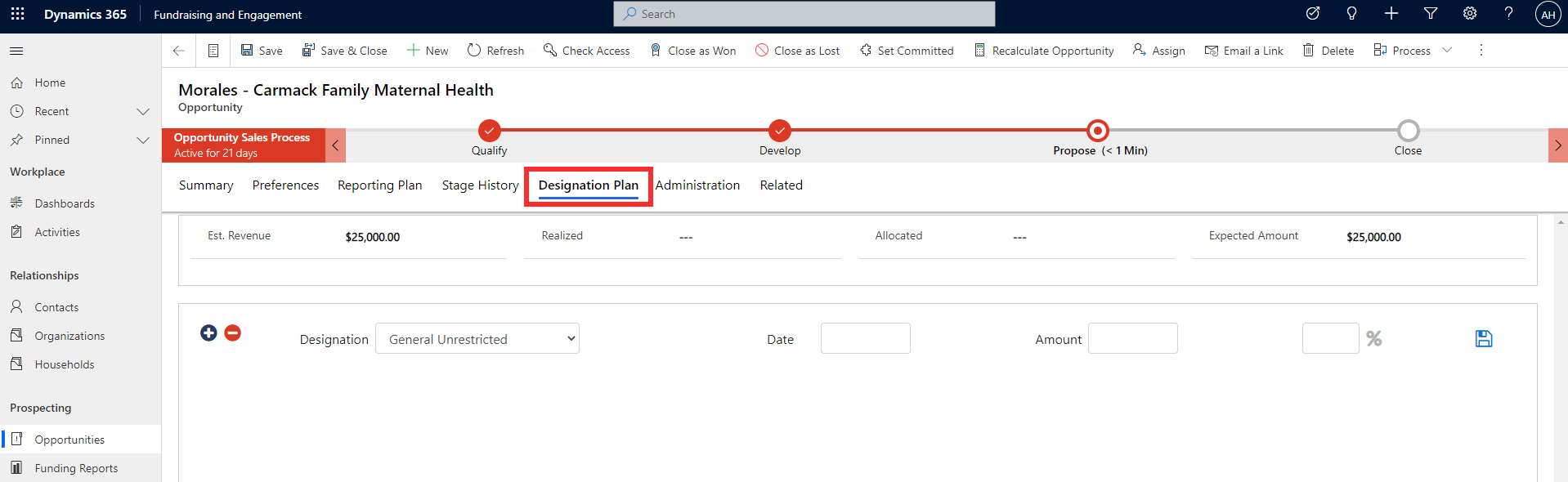Switch to the Preferences tab
This screenshot has width=1568, height=482.
click(x=285, y=185)
